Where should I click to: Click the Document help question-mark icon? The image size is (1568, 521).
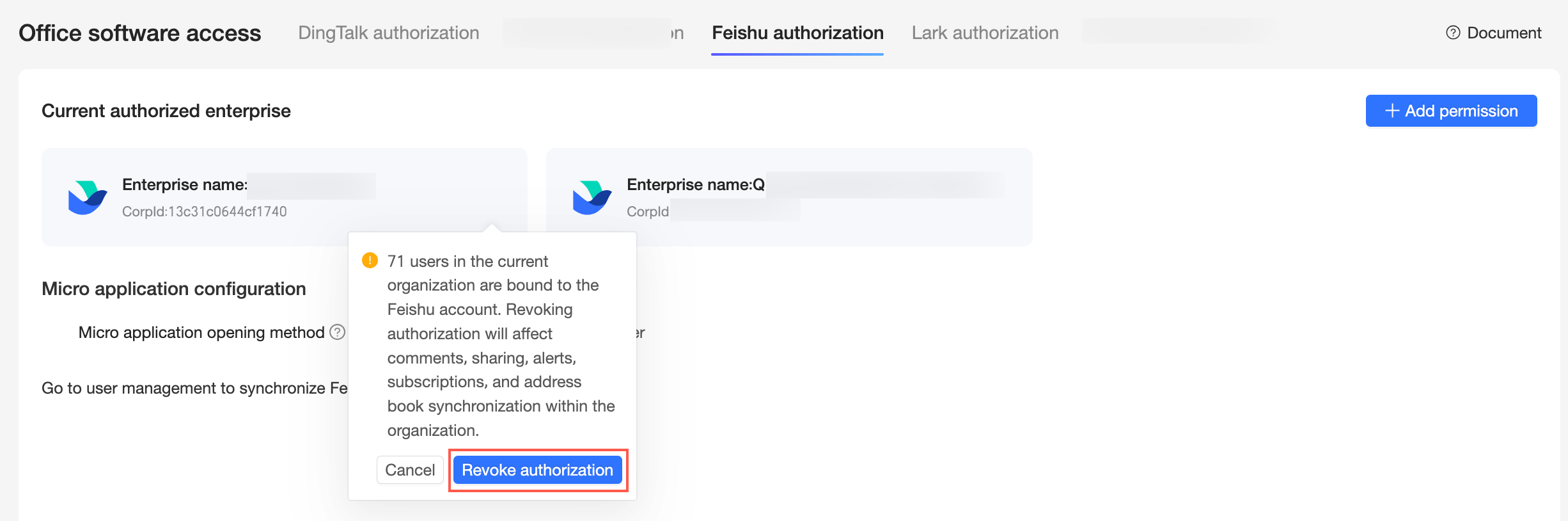1453,33
